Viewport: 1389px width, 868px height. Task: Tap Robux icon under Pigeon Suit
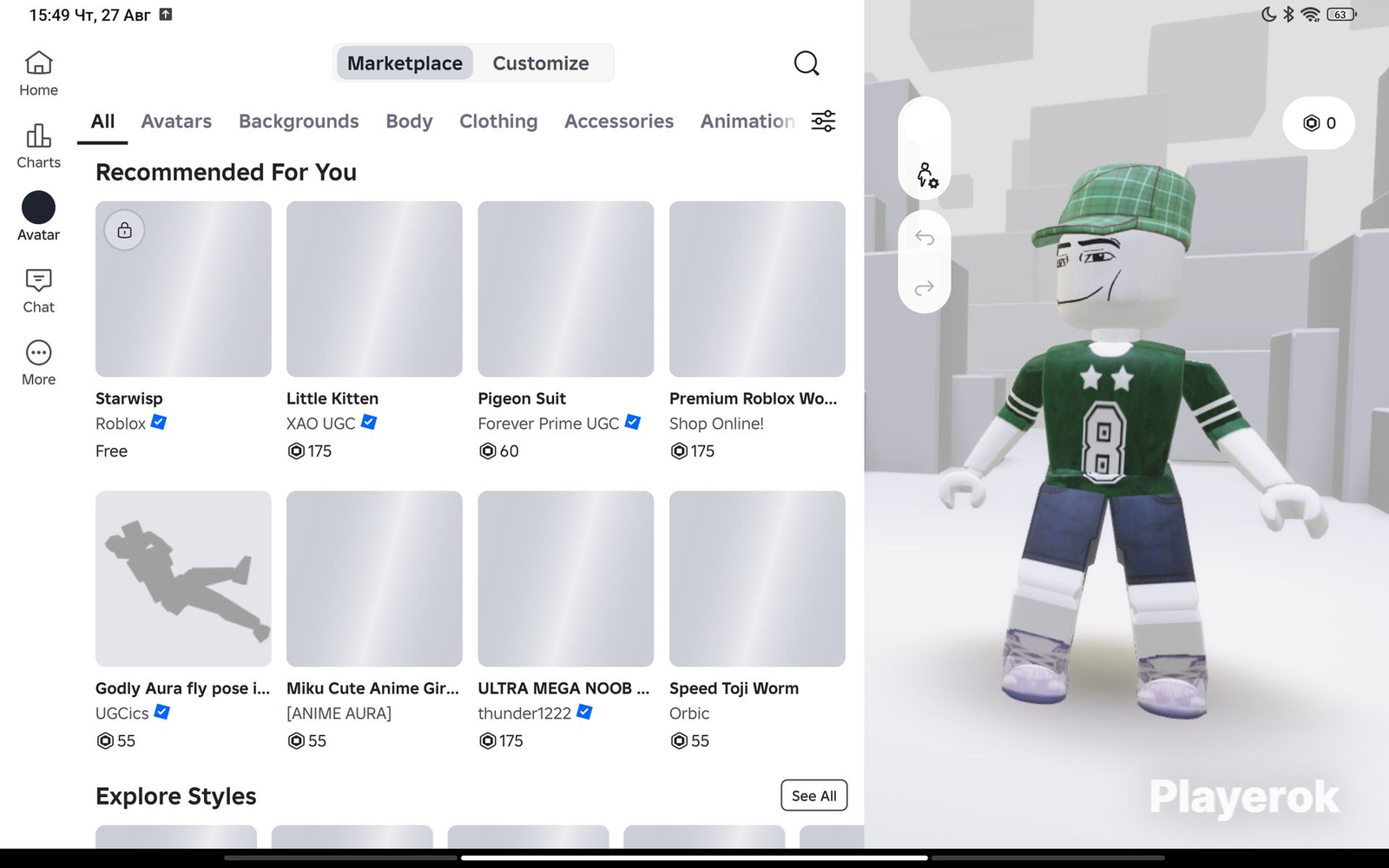click(487, 451)
